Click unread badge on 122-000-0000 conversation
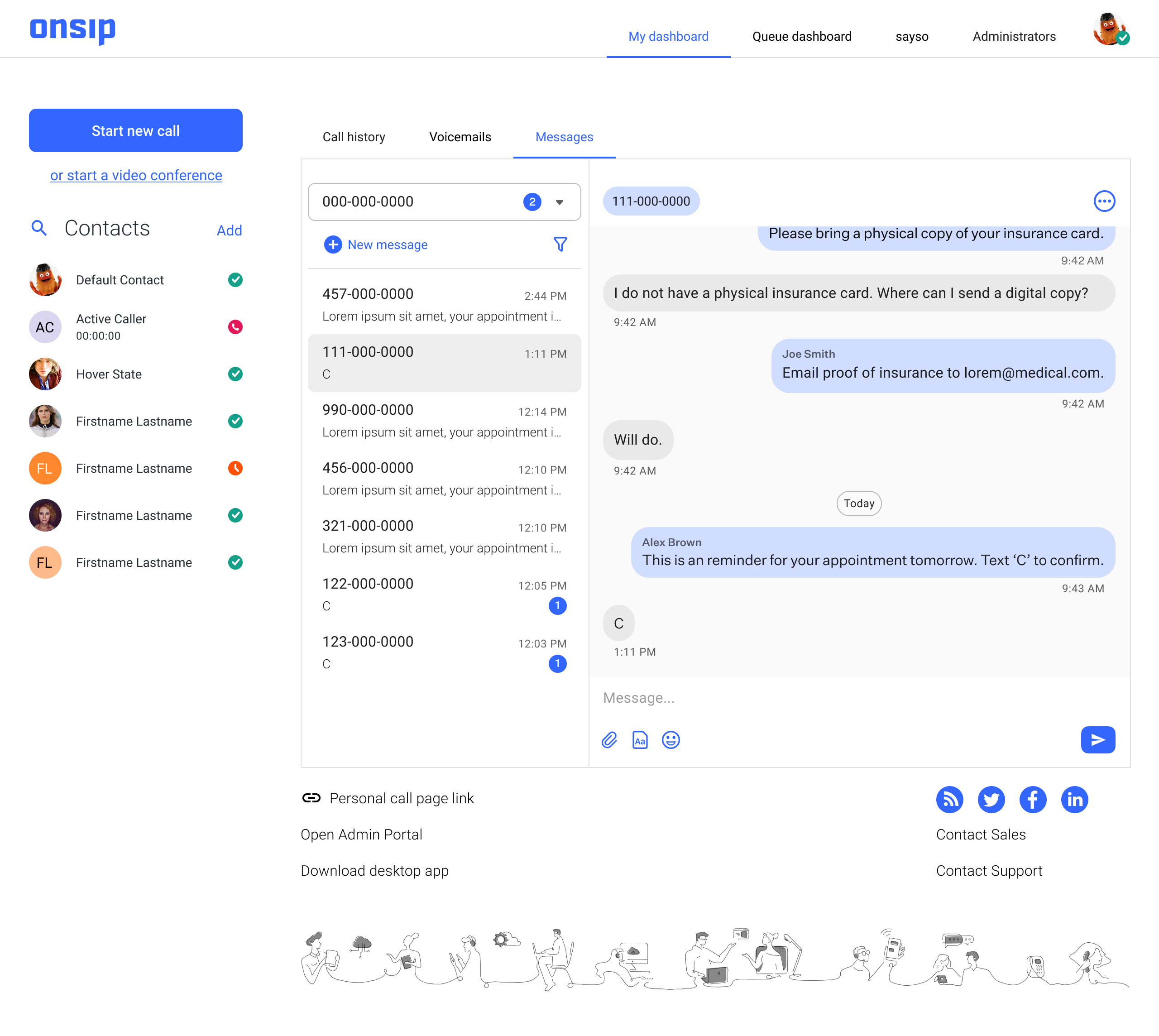 tap(557, 606)
